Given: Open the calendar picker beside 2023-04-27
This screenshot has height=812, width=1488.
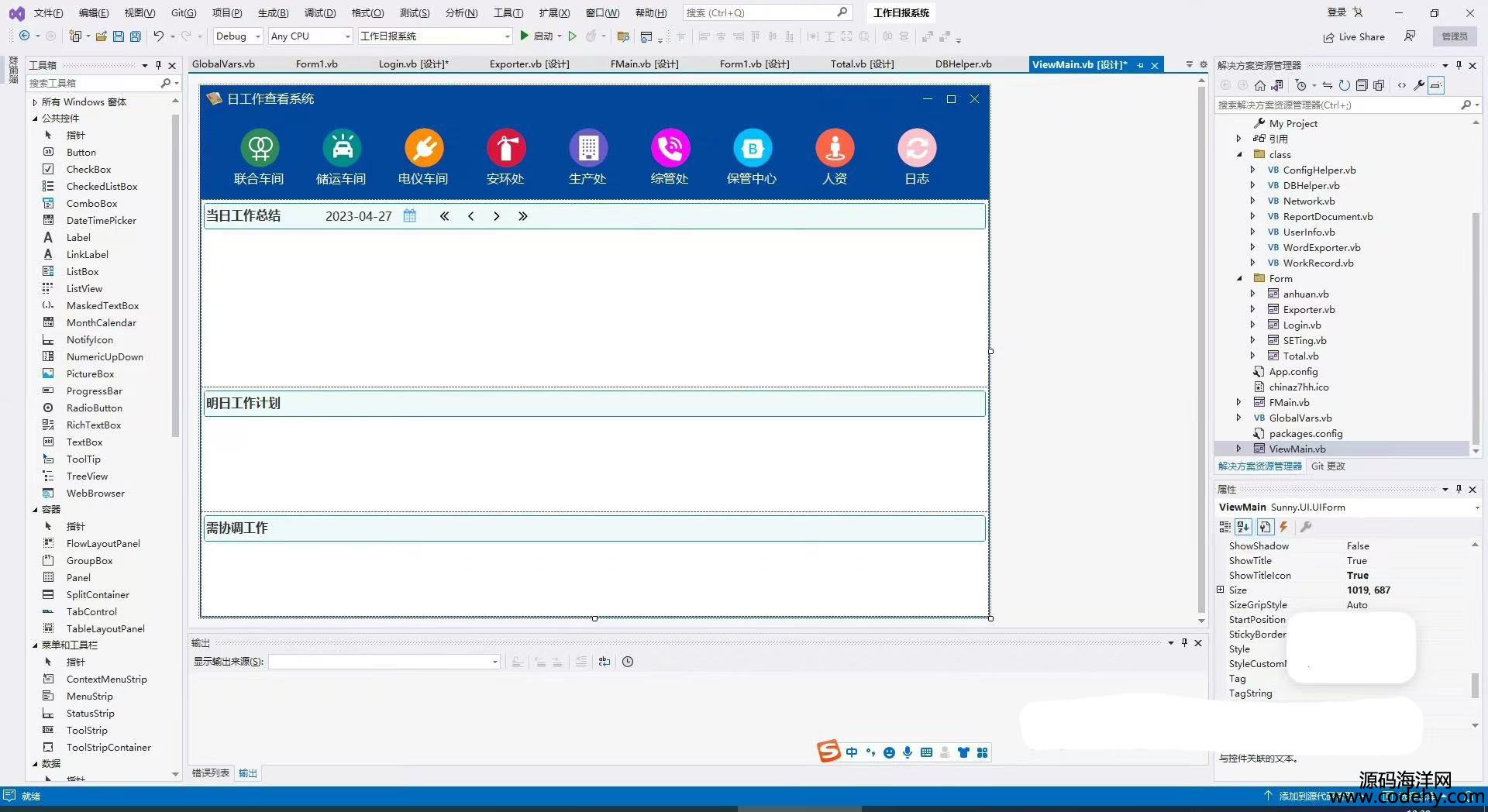Looking at the screenshot, I should [x=409, y=216].
